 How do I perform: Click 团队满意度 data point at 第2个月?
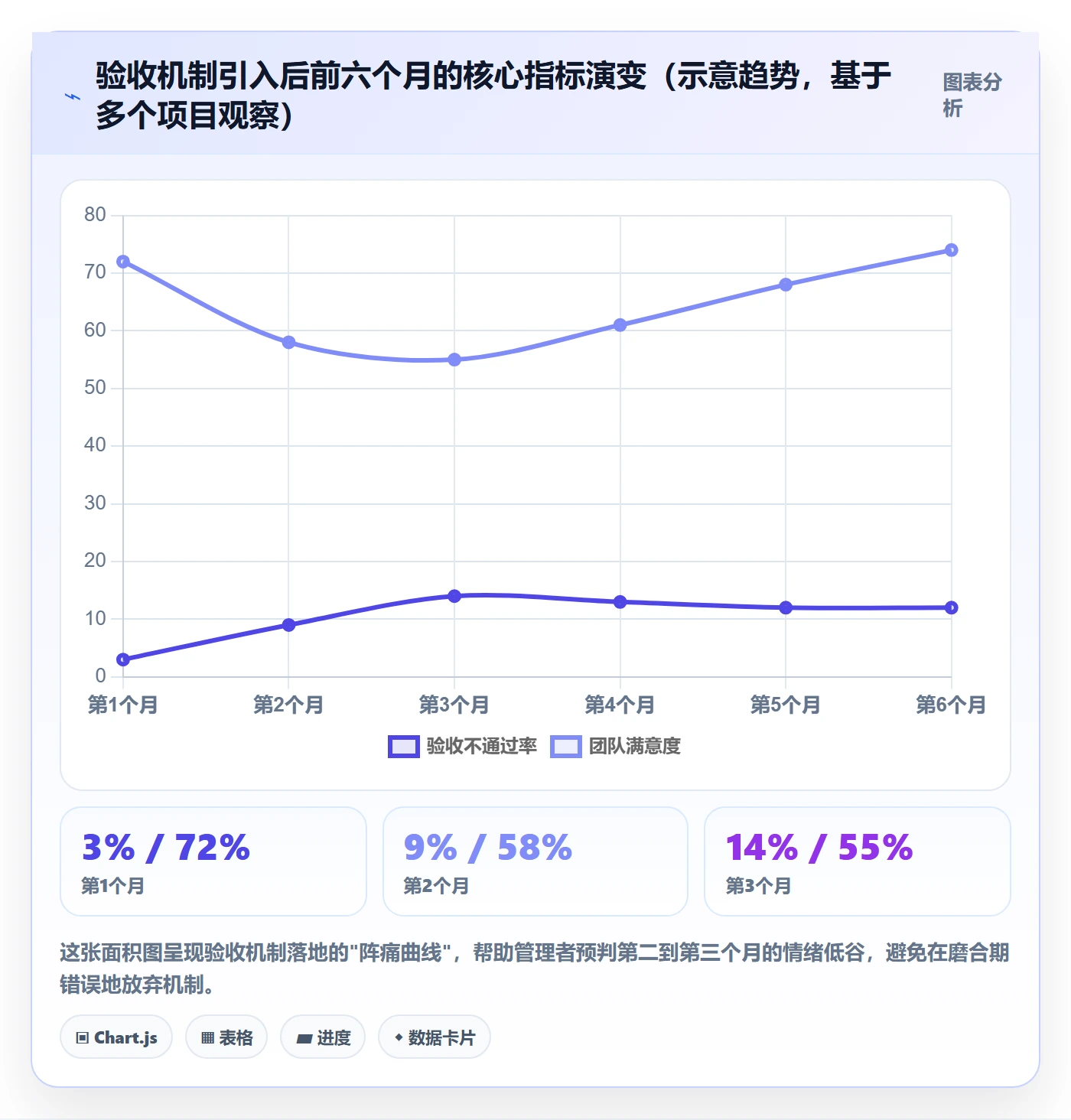(288, 342)
